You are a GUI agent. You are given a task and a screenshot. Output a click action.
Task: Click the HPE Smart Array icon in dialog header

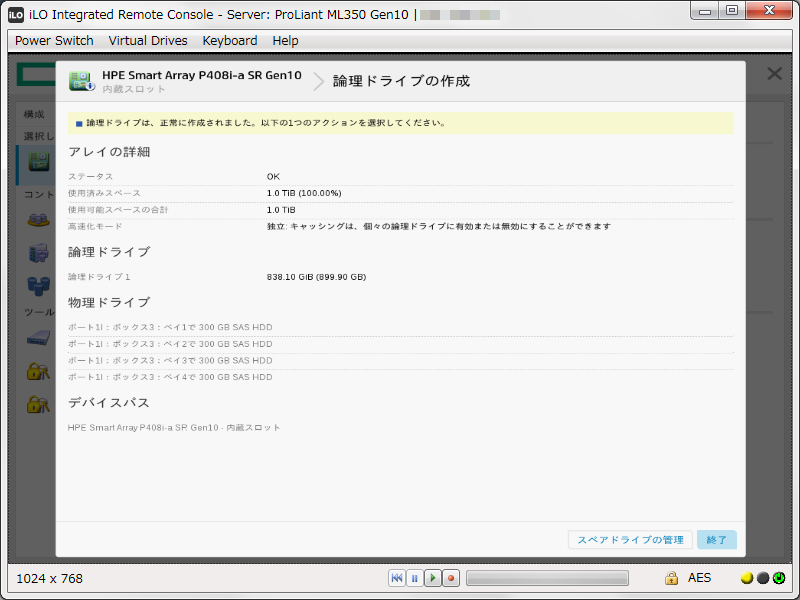tap(81, 80)
